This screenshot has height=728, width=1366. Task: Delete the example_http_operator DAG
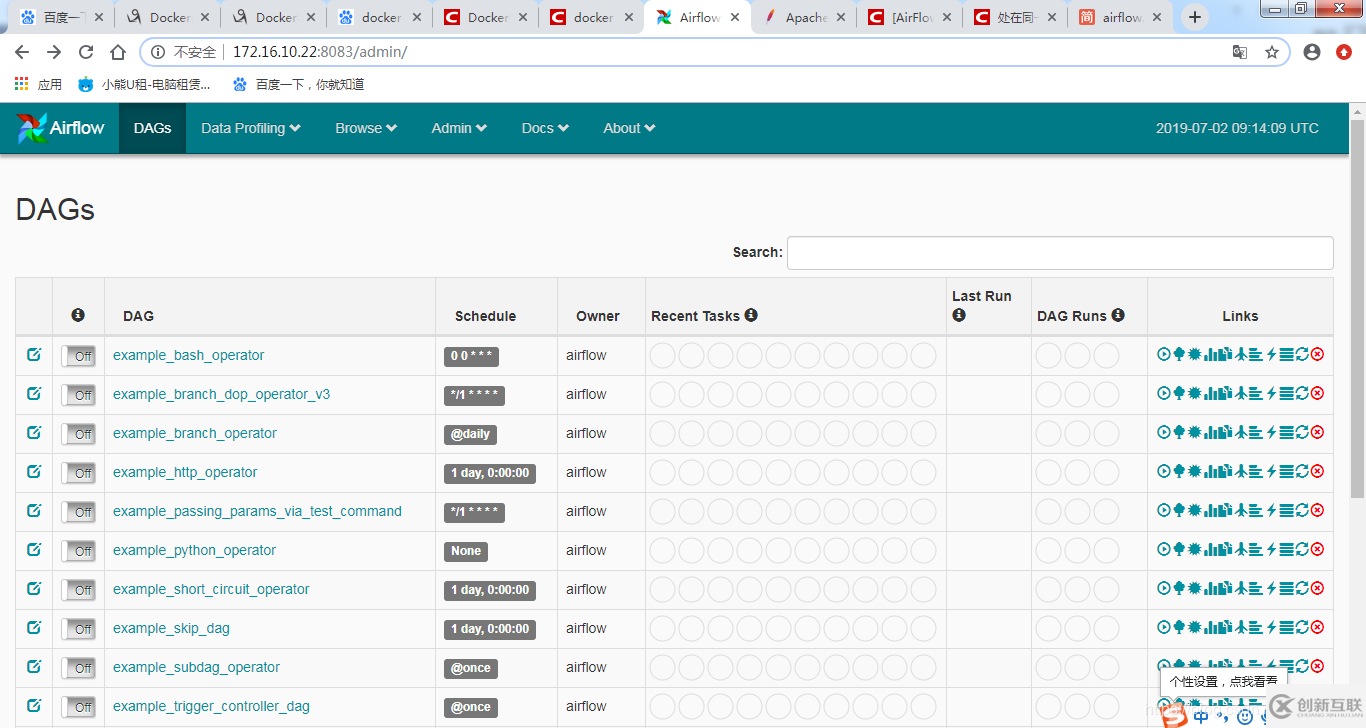(x=1317, y=471)
